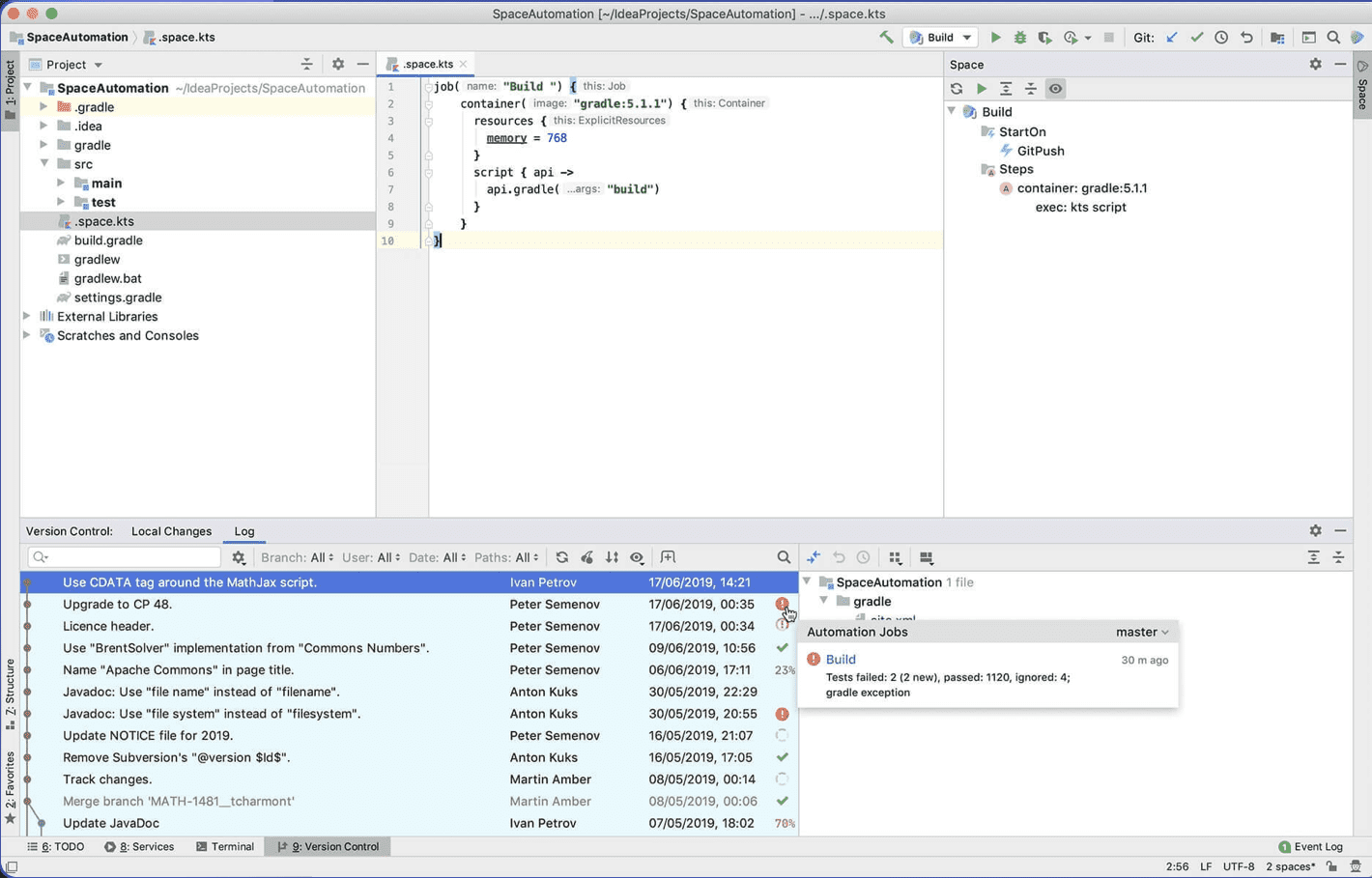Viewport: 1372px width, 878px height.
Task: Refresh the Space panel jobs
Action: pos(957,89)
